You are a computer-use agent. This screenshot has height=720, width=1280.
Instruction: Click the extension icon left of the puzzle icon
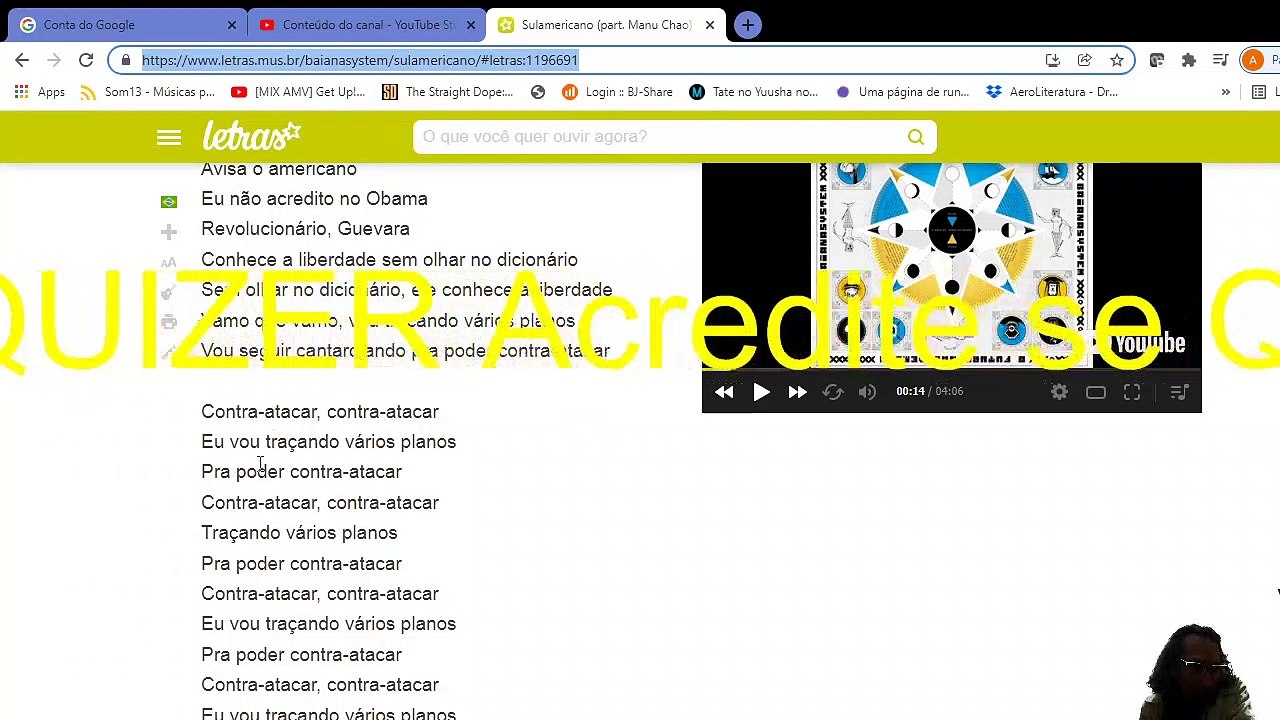click(x=1156, y=60)
